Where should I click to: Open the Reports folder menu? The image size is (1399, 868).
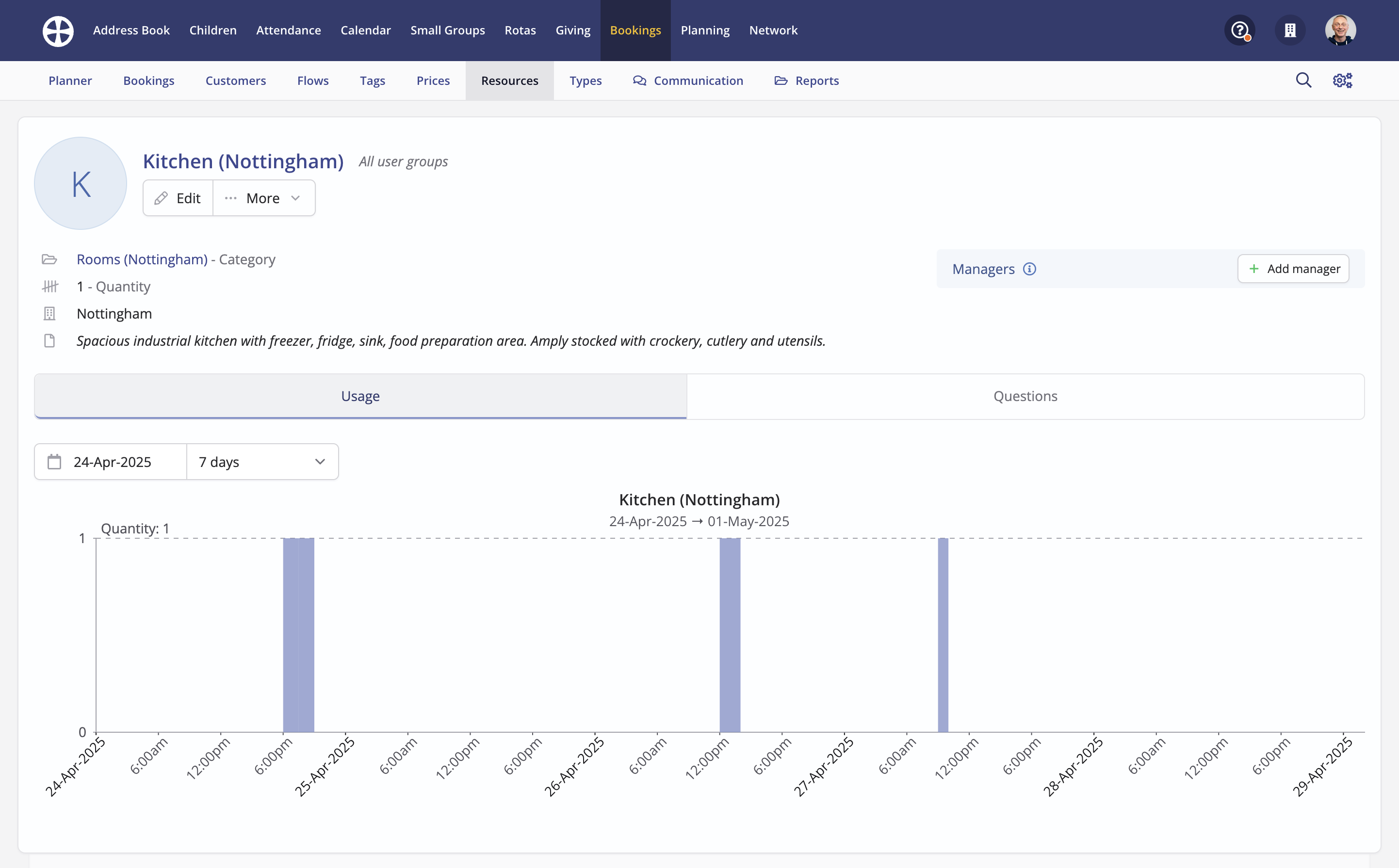(806, 80)
